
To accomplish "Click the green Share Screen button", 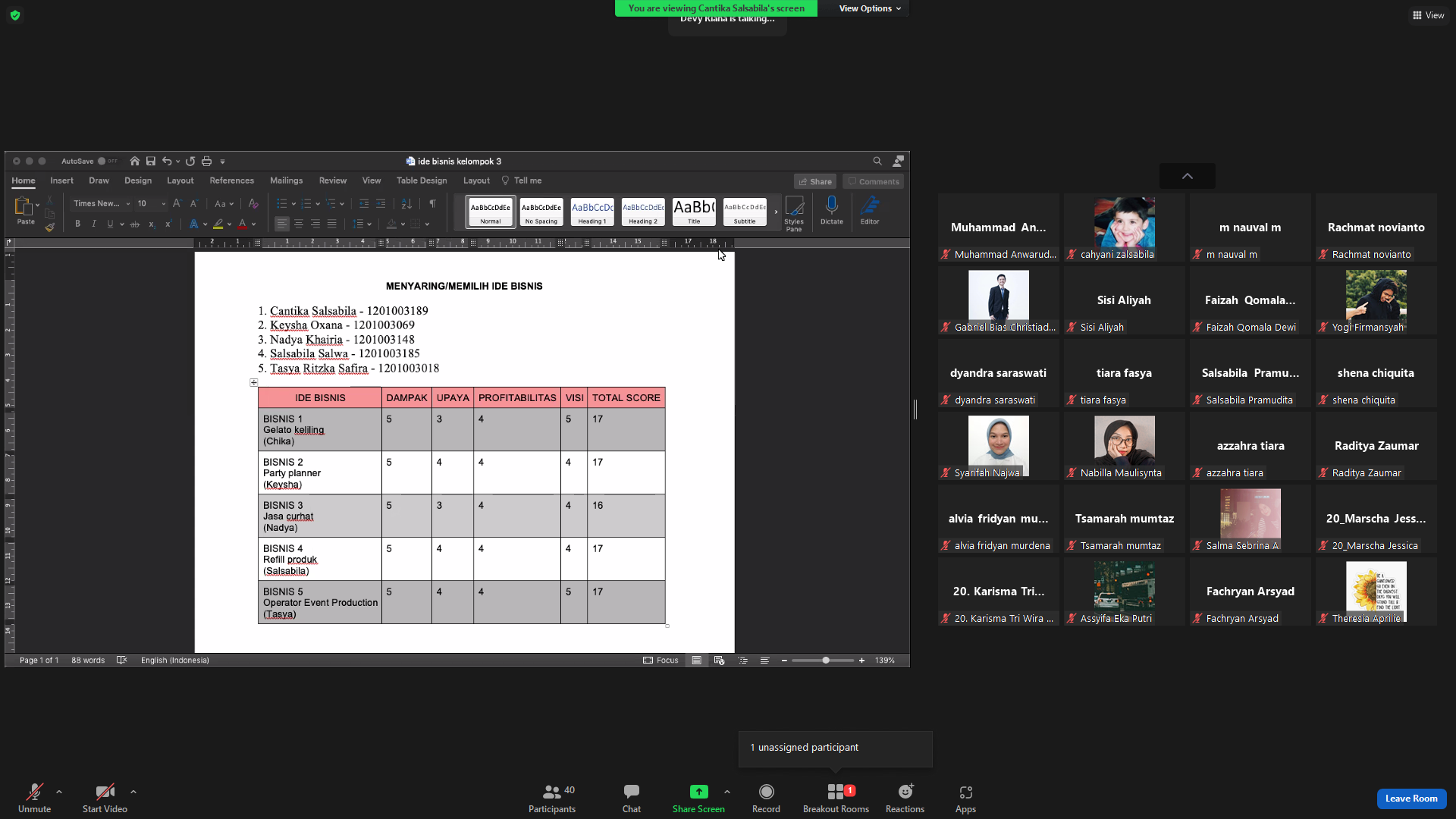I will coord(698,799).
